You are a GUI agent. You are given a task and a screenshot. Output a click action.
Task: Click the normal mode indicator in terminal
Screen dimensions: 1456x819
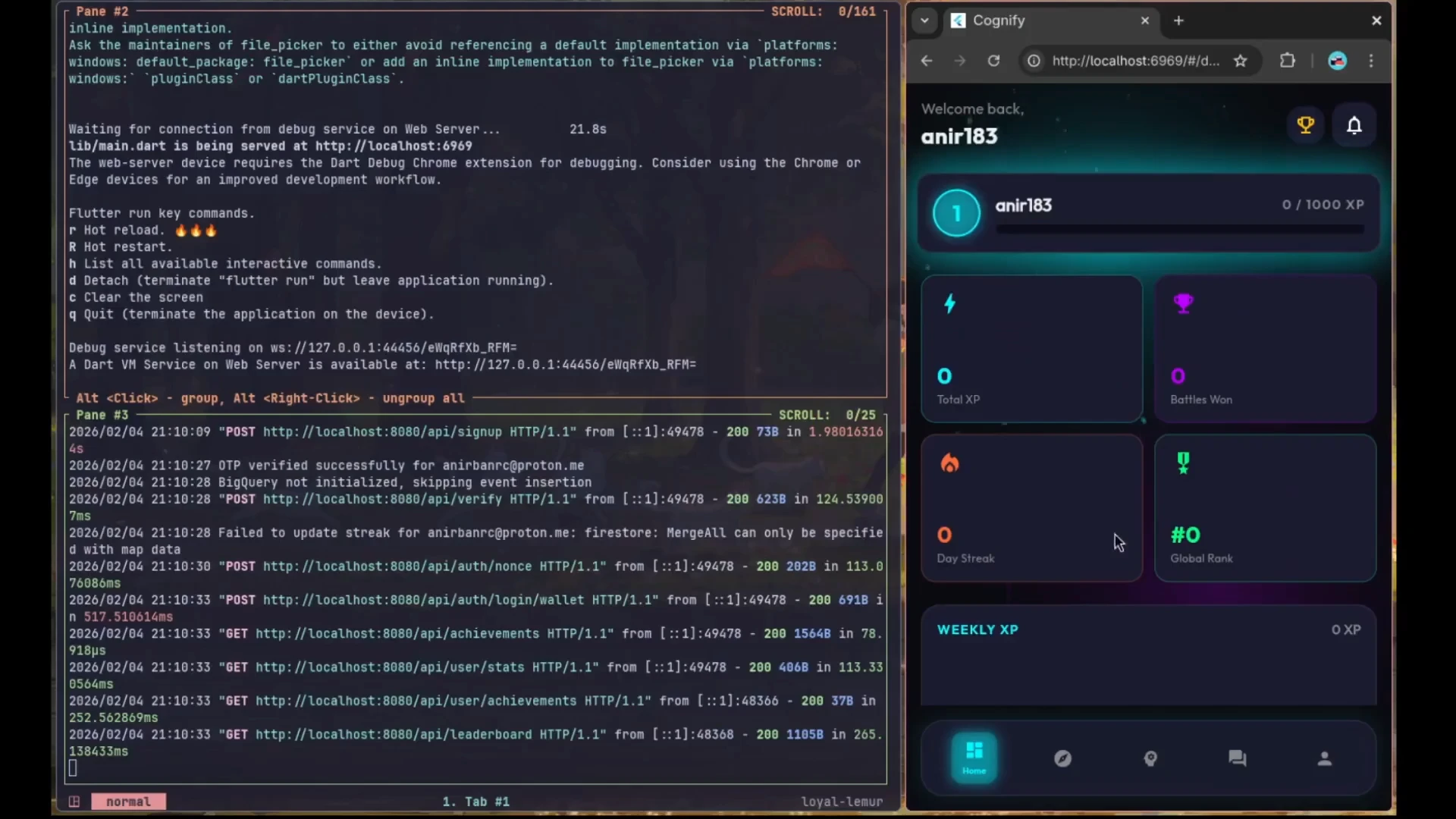128,802
